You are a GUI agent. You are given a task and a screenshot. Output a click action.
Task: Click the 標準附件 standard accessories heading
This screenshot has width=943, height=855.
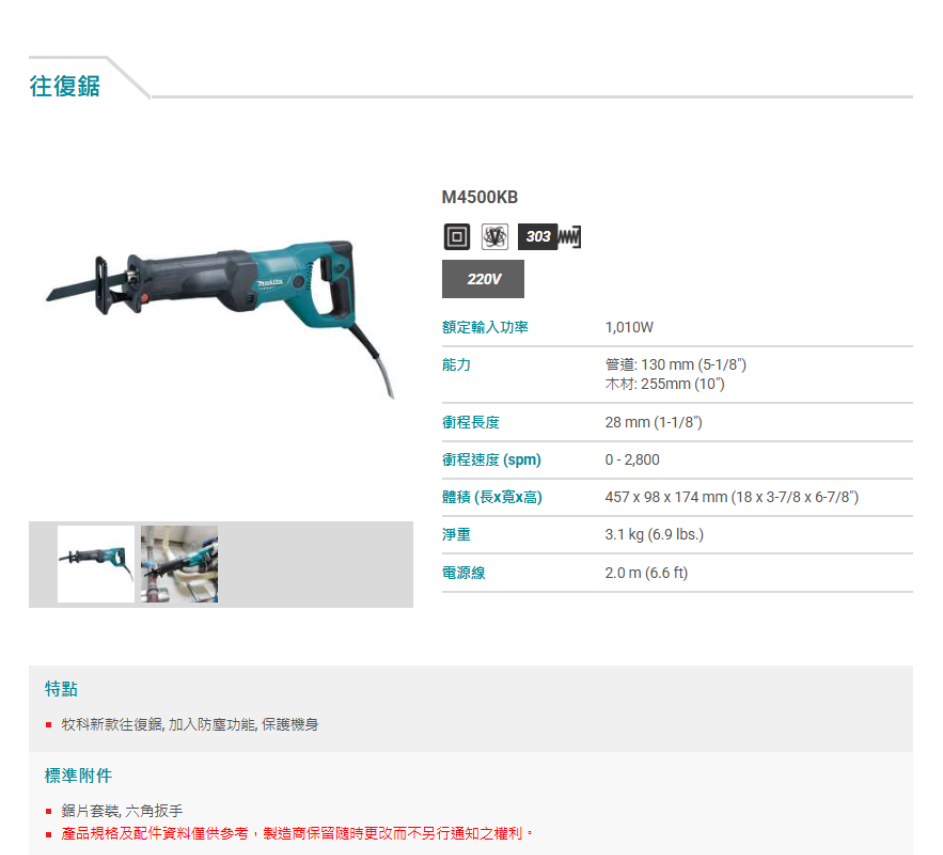tap(78, 776)
